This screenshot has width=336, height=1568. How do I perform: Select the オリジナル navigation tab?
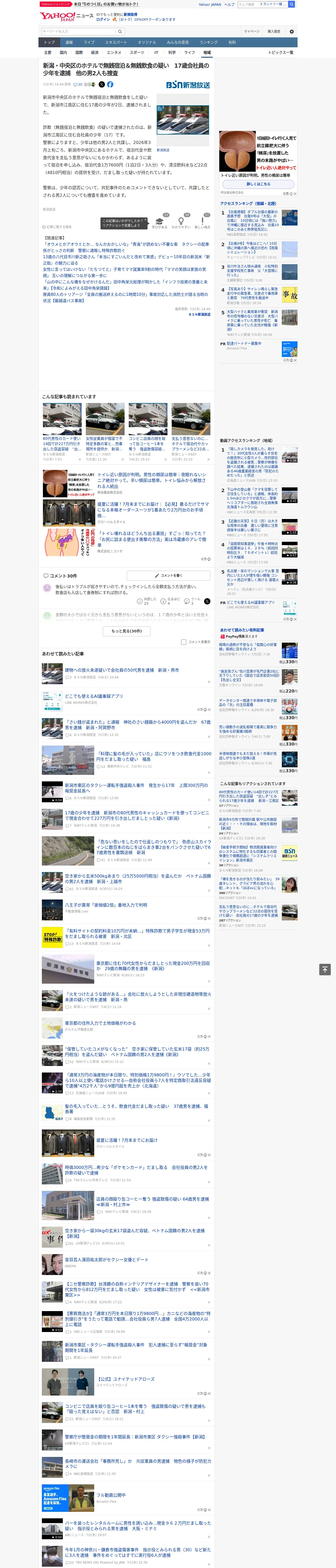(x=147, y=43)
